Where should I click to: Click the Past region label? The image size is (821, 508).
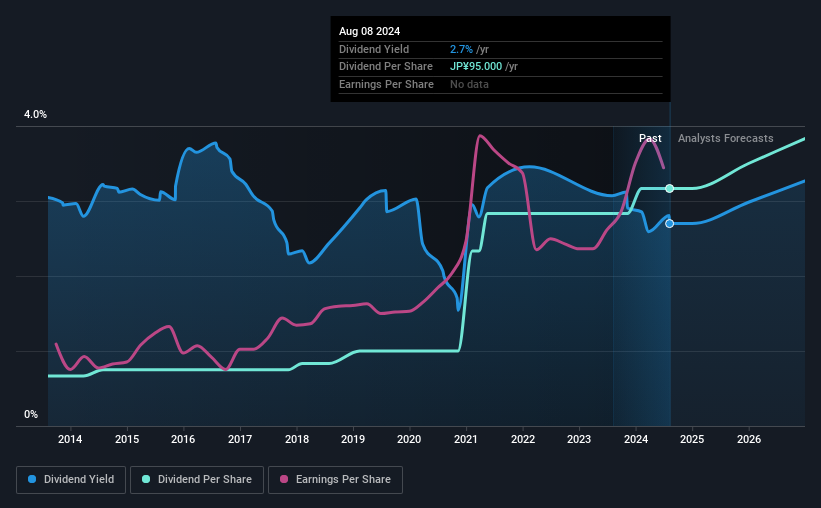pyautogui.click(x=650, y=138)
